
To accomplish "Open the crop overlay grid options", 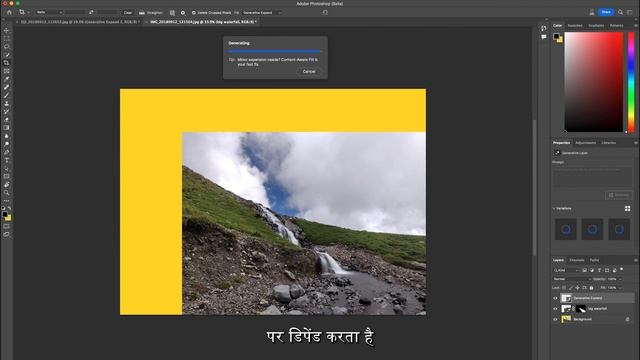I will point(172,13).
